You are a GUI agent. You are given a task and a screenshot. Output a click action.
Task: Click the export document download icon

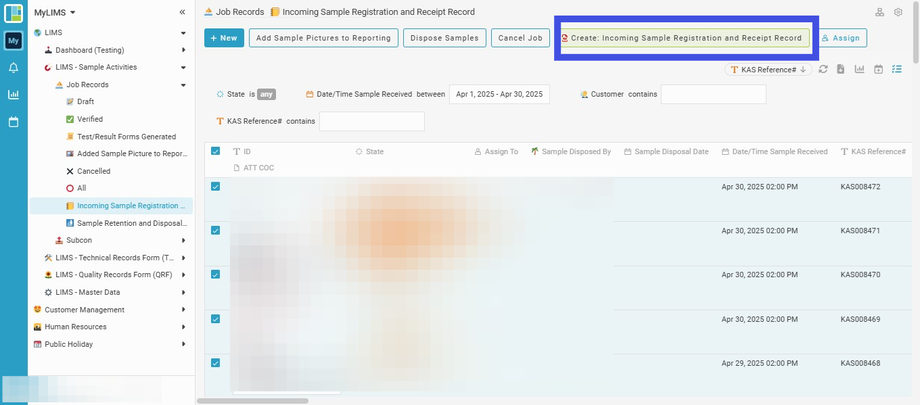[841, 69]
